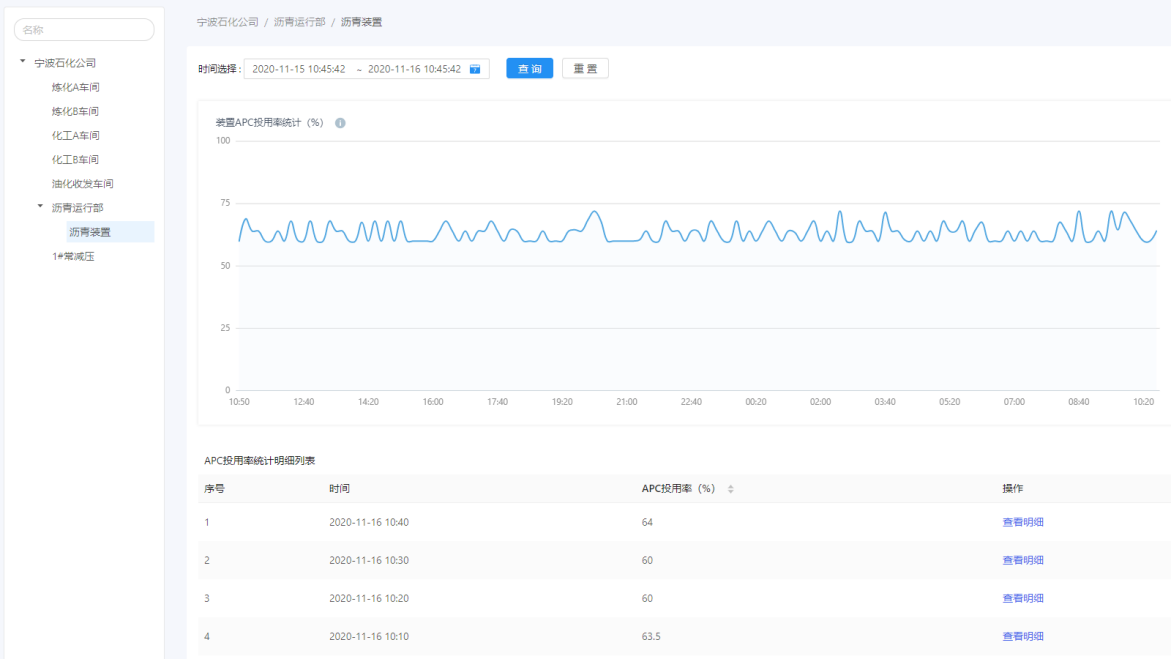This screenshot has width=1171, height=659.
Task: Click the sort icon on APC投用率 column
Action: pyautogui.click(x=730, y=489)
